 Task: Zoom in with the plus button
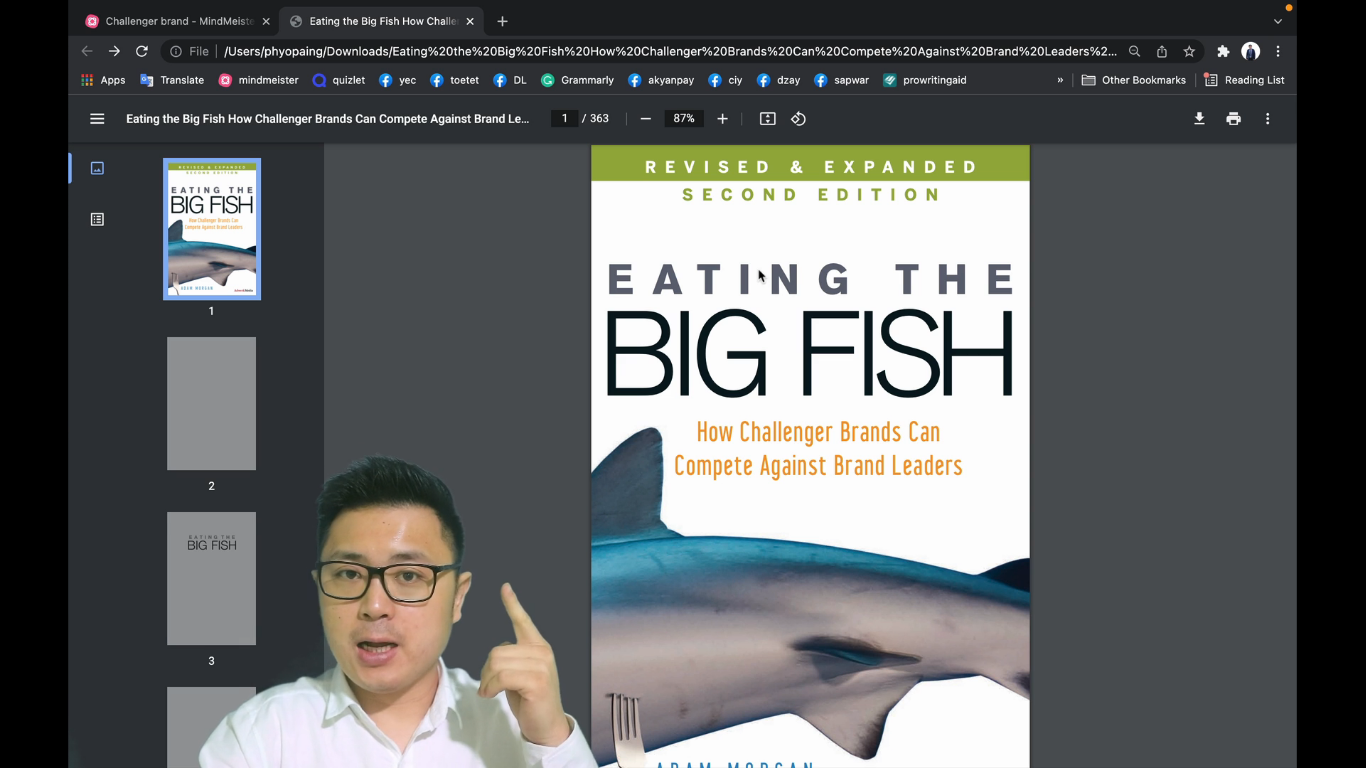722,119
